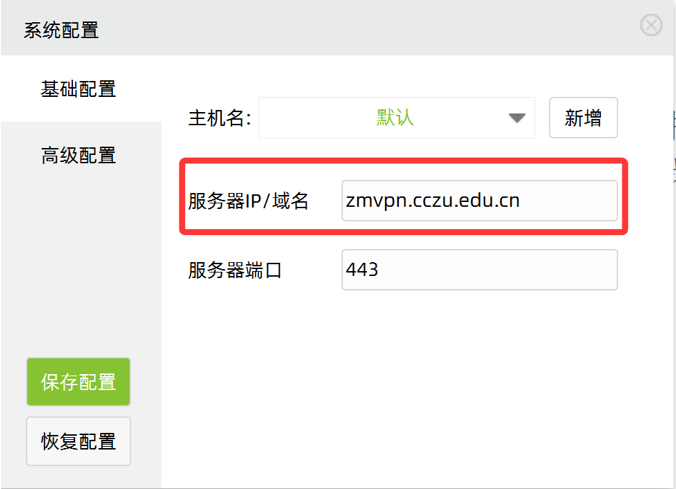
Task: Switch to the 基础配置 tab
Action: pyautogui.click(x=78, y=90)
